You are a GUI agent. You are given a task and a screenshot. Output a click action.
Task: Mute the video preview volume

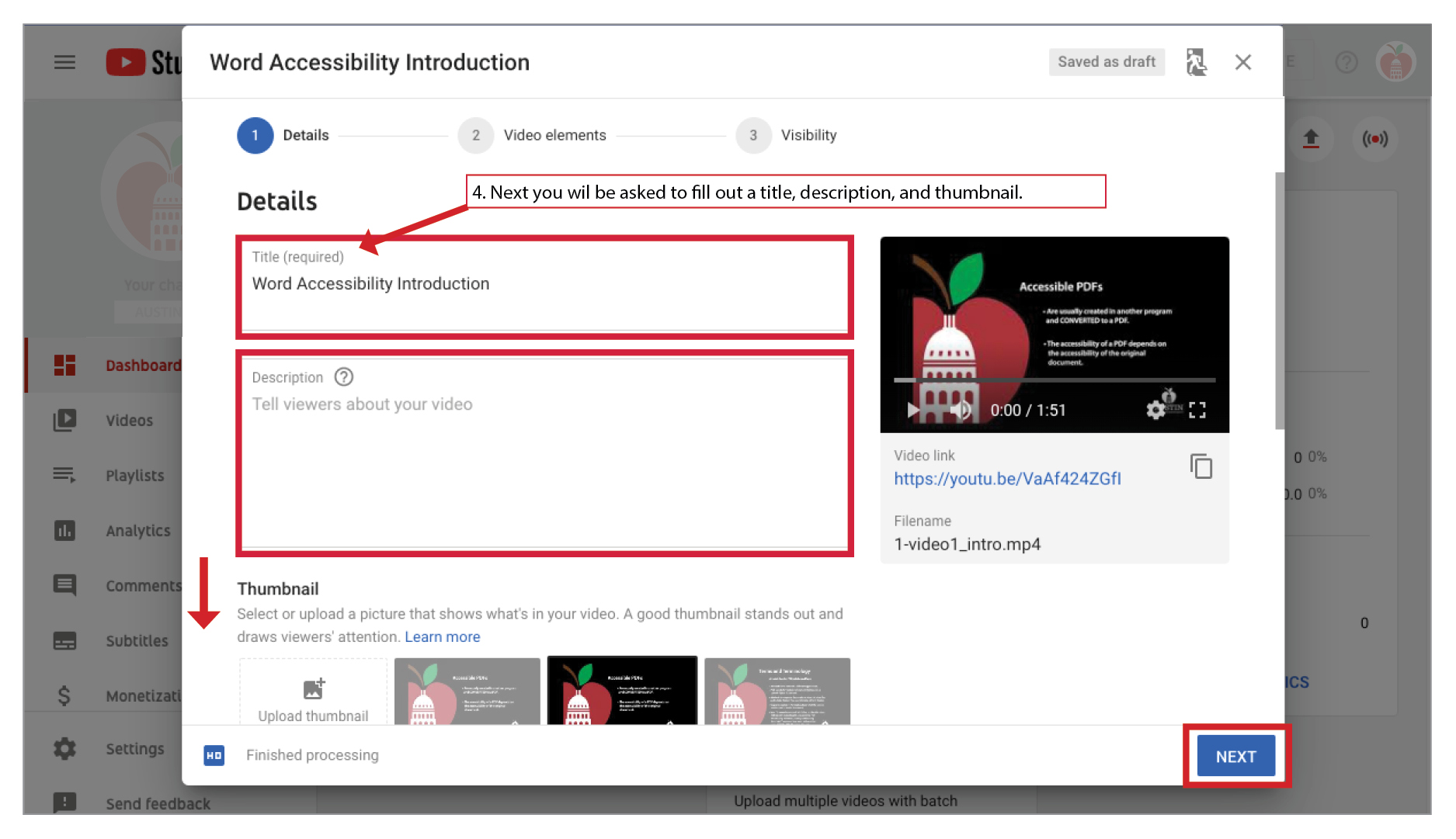(961, 410)
